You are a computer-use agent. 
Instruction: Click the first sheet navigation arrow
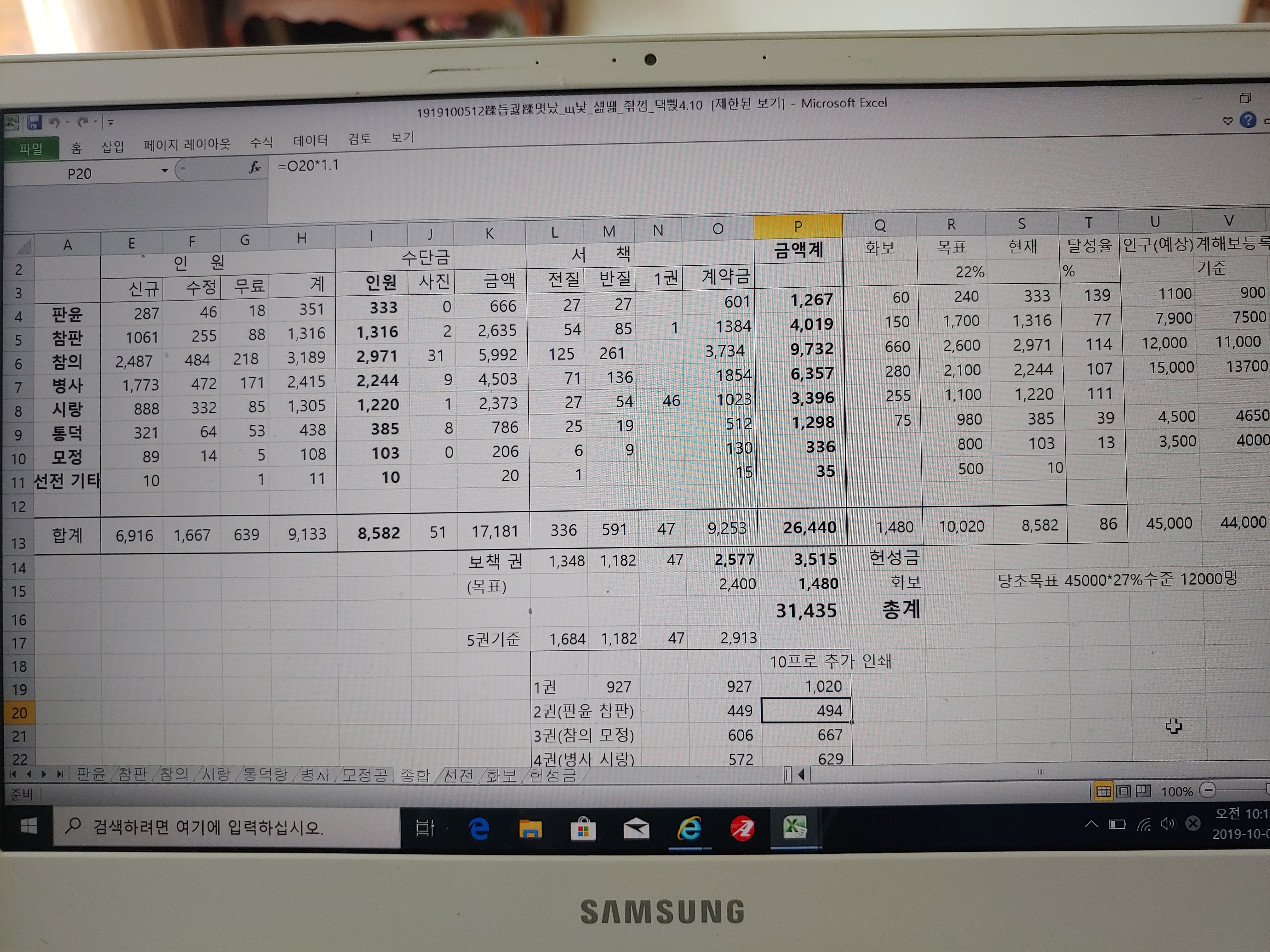coord(13,775)
